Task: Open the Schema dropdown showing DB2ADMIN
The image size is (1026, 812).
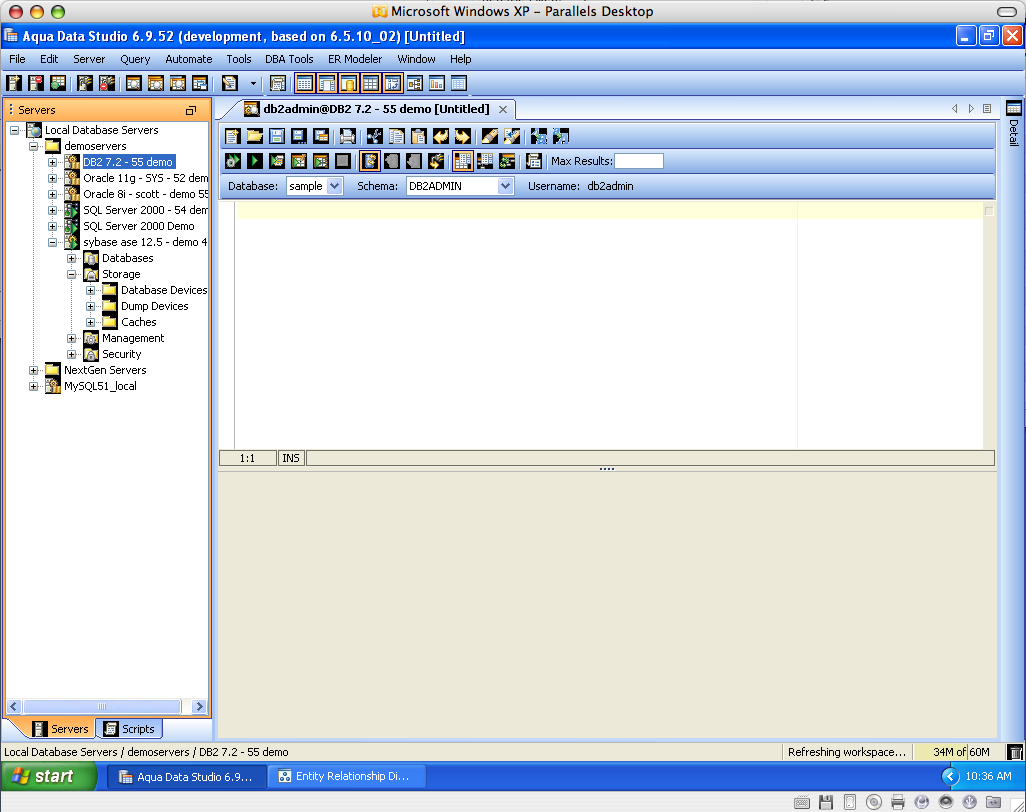Action: click(504, 186)
